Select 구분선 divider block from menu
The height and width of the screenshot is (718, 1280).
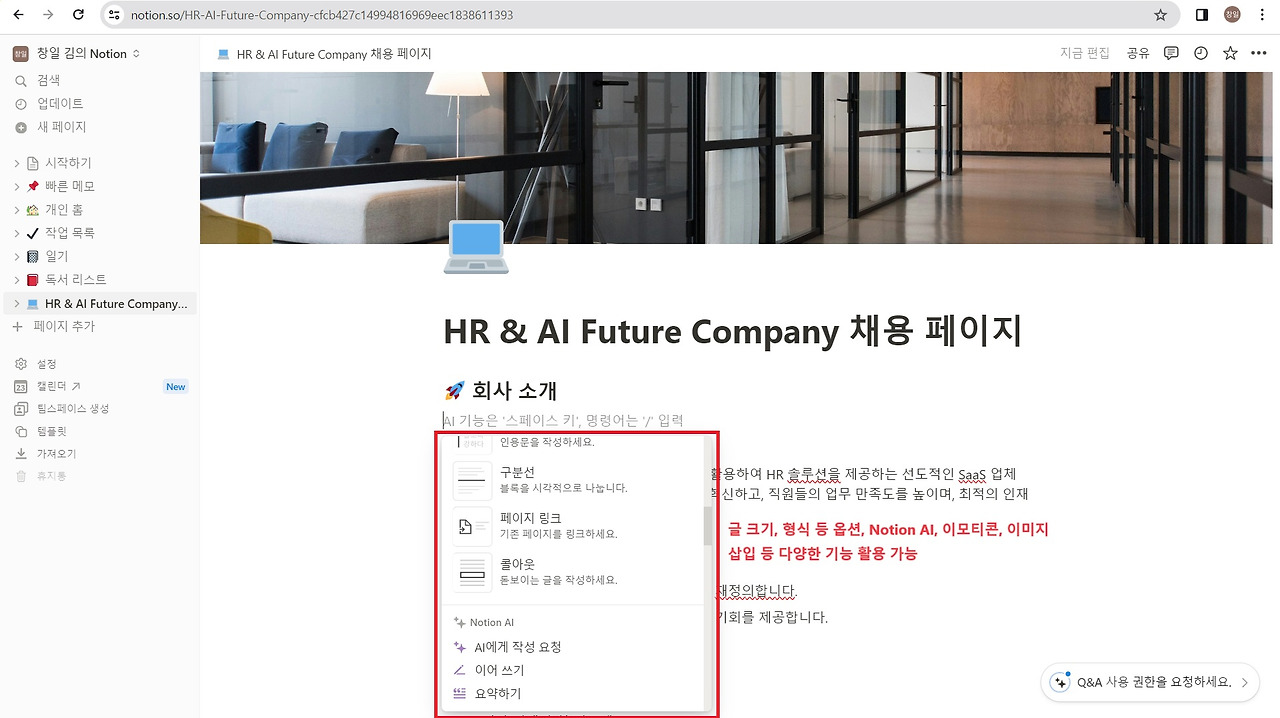pyautogui.click(x=573, y=480)
